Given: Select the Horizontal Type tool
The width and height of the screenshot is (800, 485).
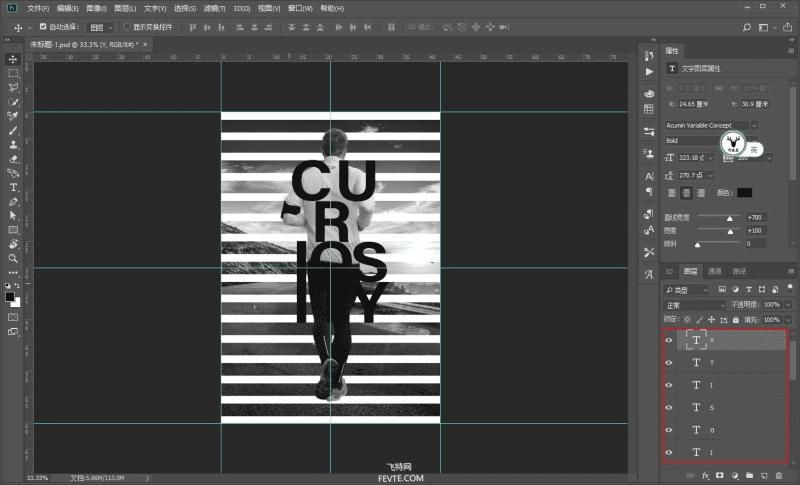Looking at the screenshot, I should (x=13, y=188).
